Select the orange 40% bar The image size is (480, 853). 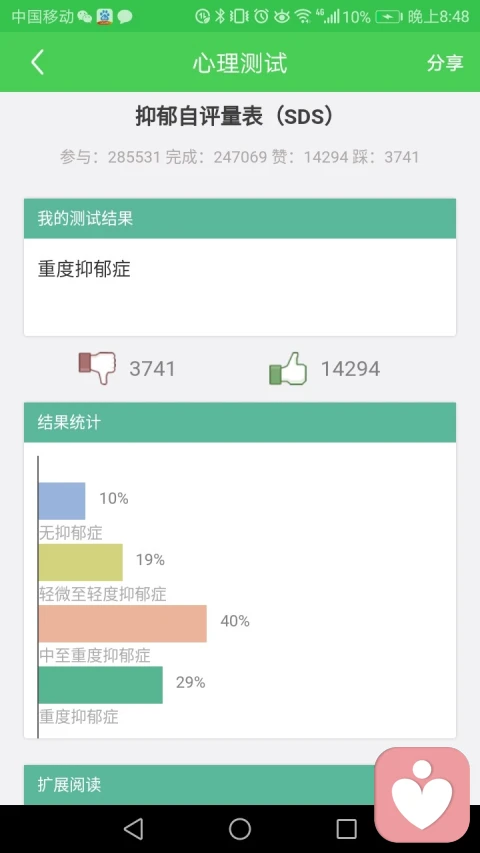pos(123,623)
